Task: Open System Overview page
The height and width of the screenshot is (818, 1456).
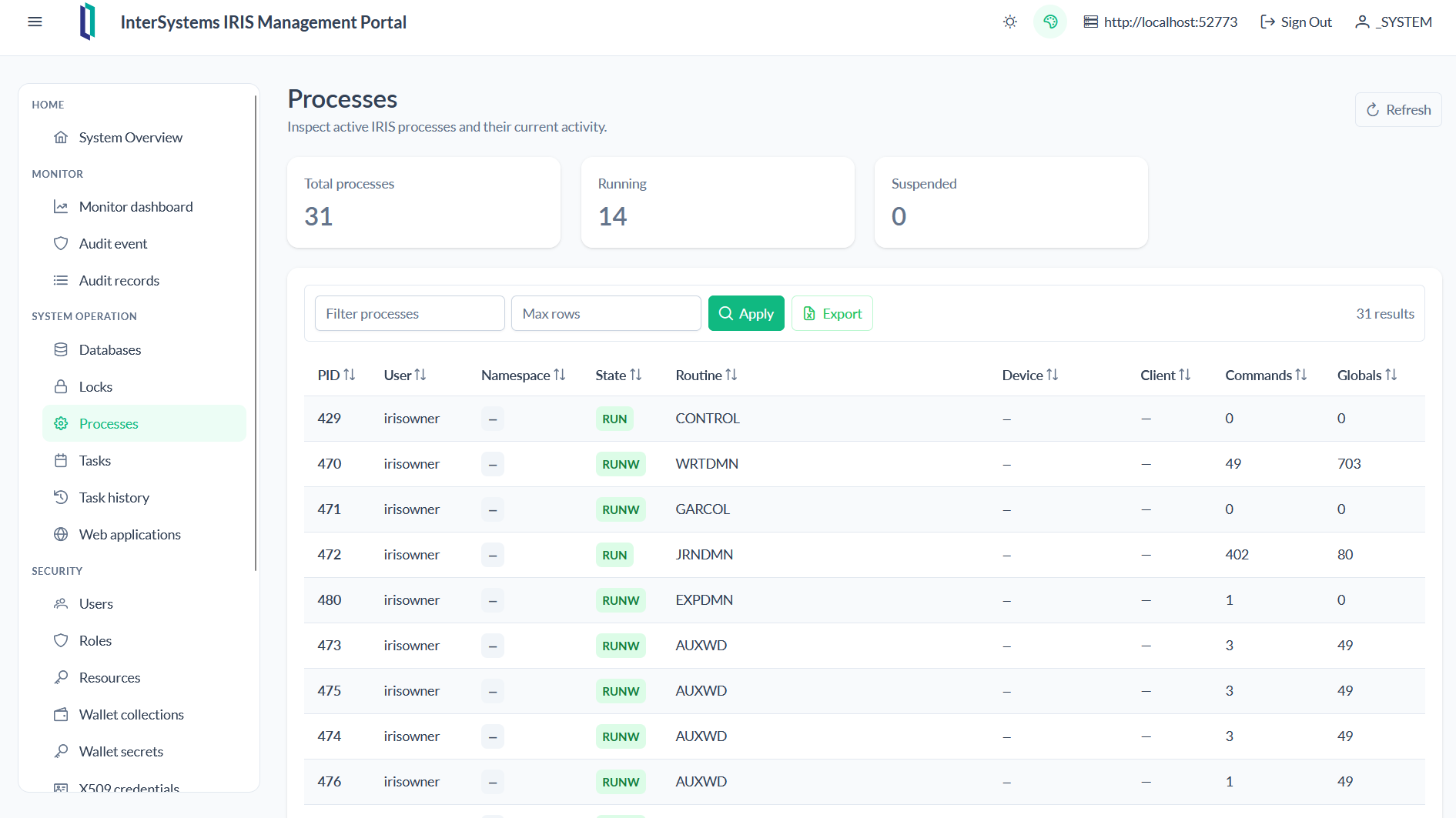Action: 144,138
